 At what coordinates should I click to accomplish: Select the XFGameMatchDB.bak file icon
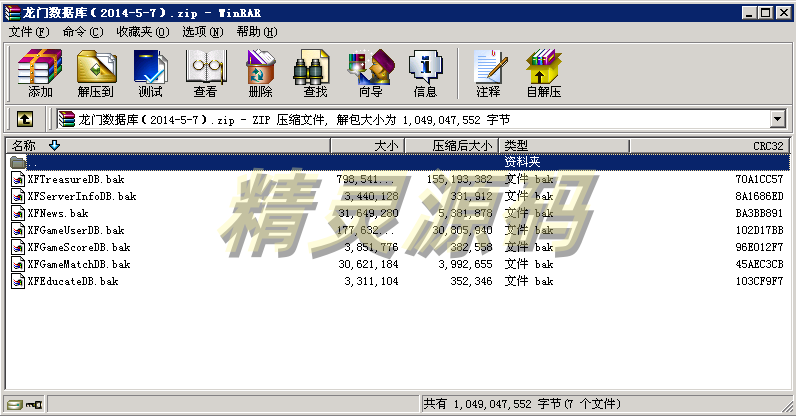[18, 264]
